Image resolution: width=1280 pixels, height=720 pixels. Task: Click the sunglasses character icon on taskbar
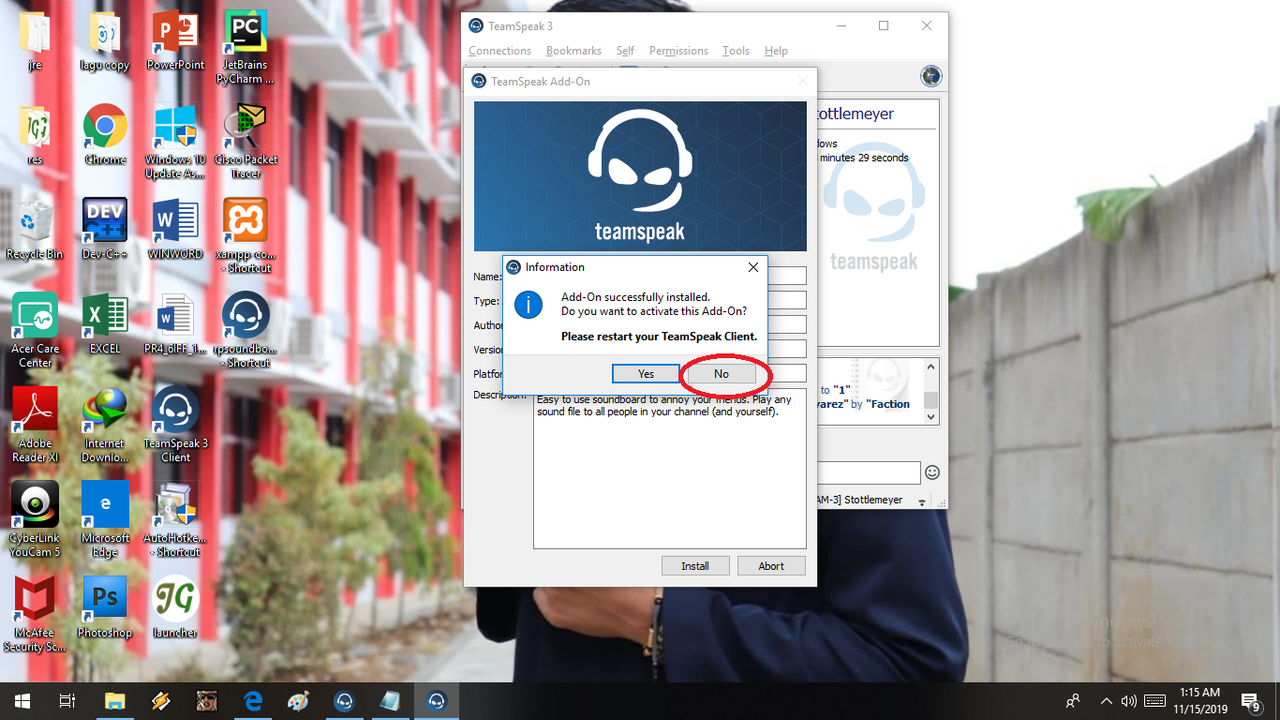pyautogui.click(x=207, y=701)
